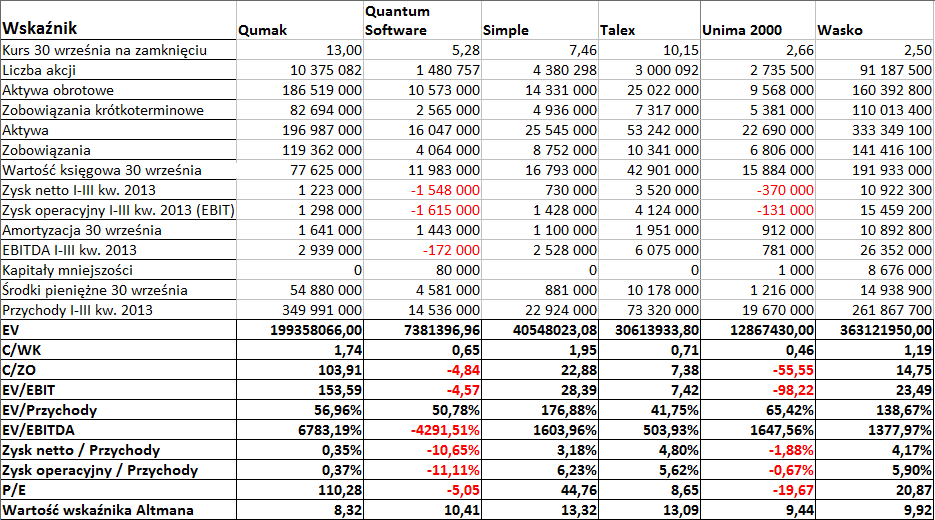Screen dimensions: 935x520
Task: Select the EV/EBITDA row label
Action: pyautogui.click(x=38, y=430)
